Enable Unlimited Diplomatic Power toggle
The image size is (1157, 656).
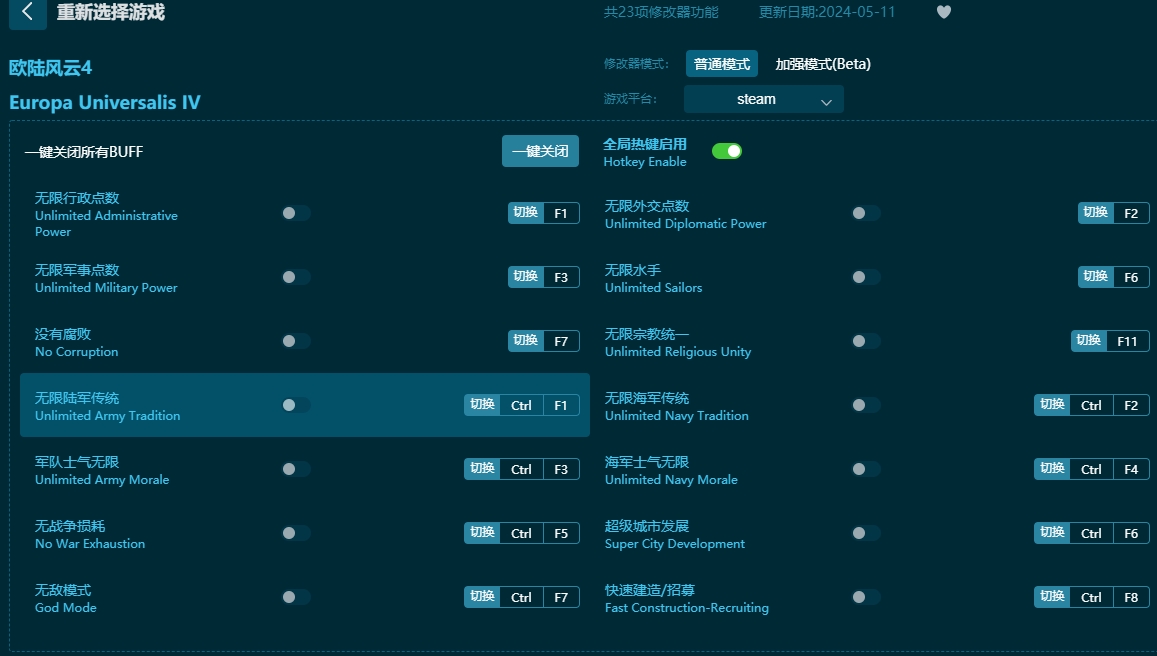point(866,213)
